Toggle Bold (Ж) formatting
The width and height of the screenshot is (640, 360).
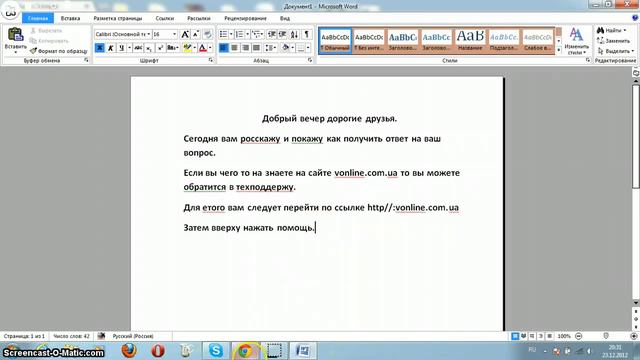tap(99, 48)
